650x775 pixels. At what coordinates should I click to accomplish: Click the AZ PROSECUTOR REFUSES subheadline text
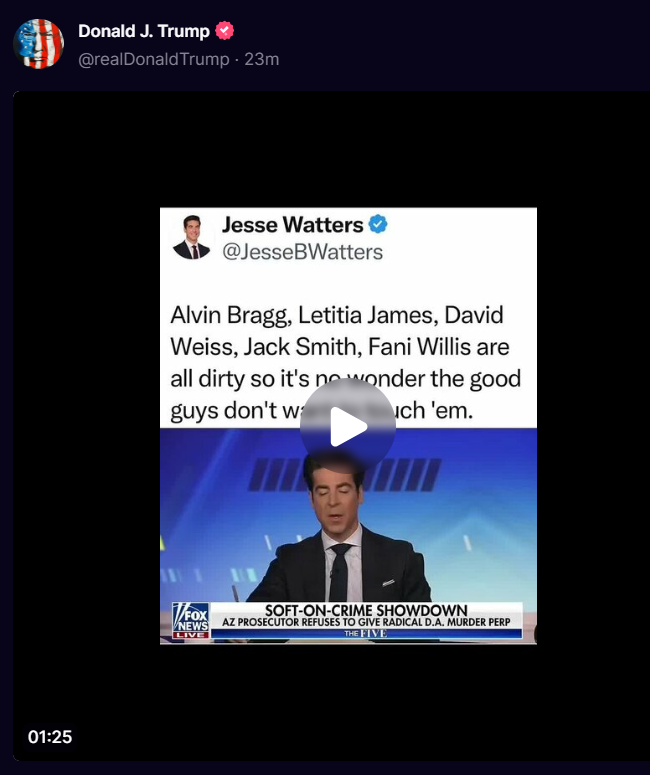[366, 622]
